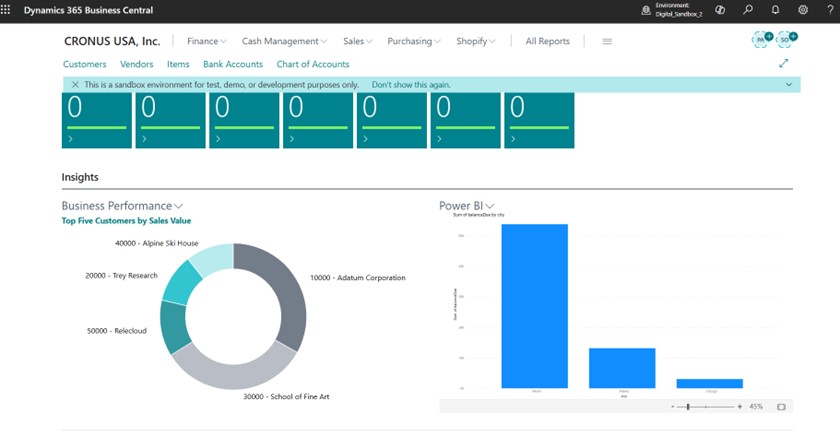Open the Power BI part dropdown
The width and height of the screenshot is (840, 437).
tap(467, 206)
